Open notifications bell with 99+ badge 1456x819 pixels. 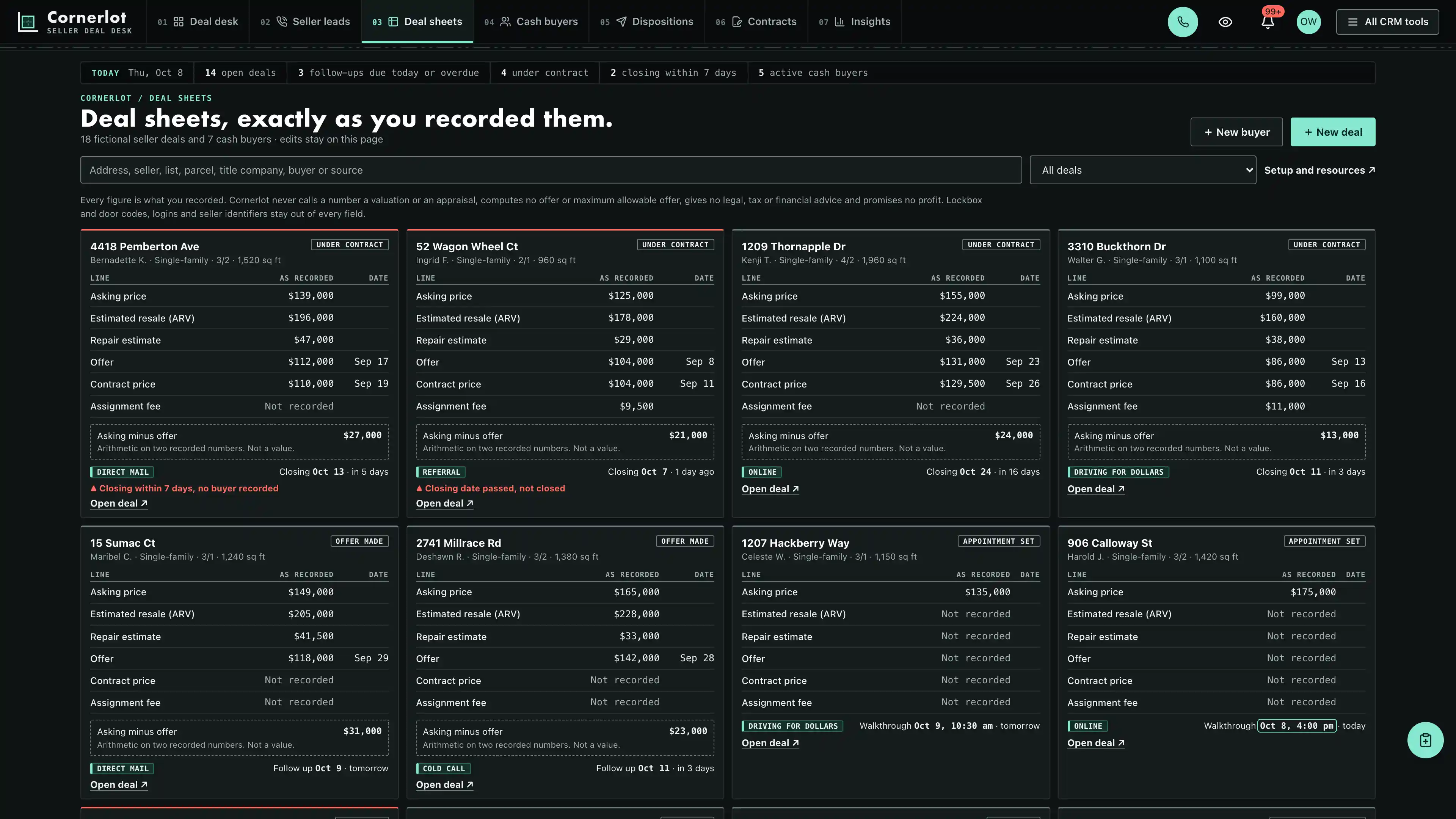click(1267, 22)
